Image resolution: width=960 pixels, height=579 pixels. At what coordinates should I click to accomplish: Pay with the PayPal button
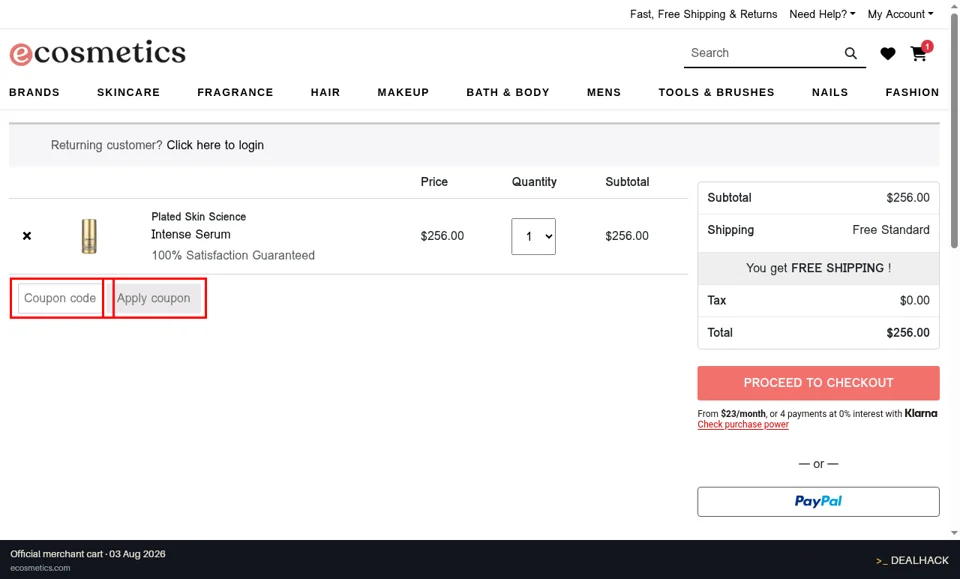pos(818,502)
